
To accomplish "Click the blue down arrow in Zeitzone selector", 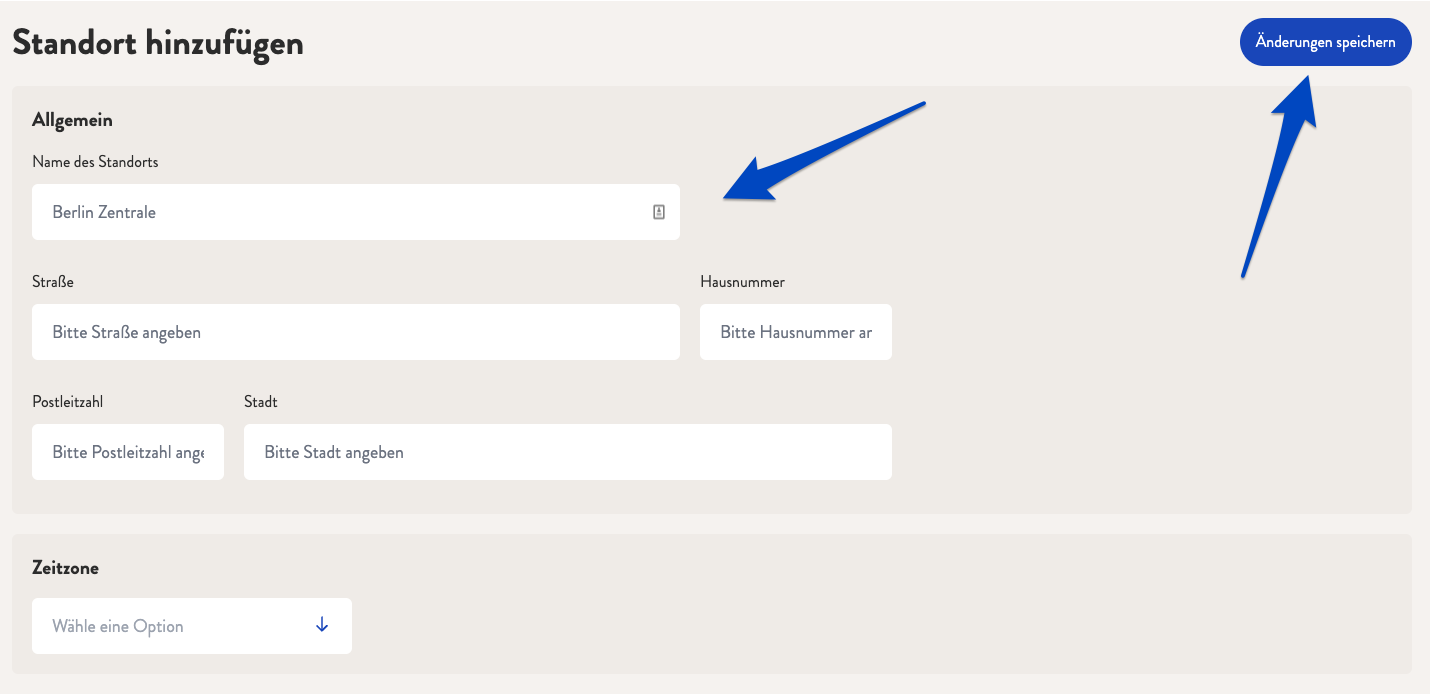I will [322, 625].
